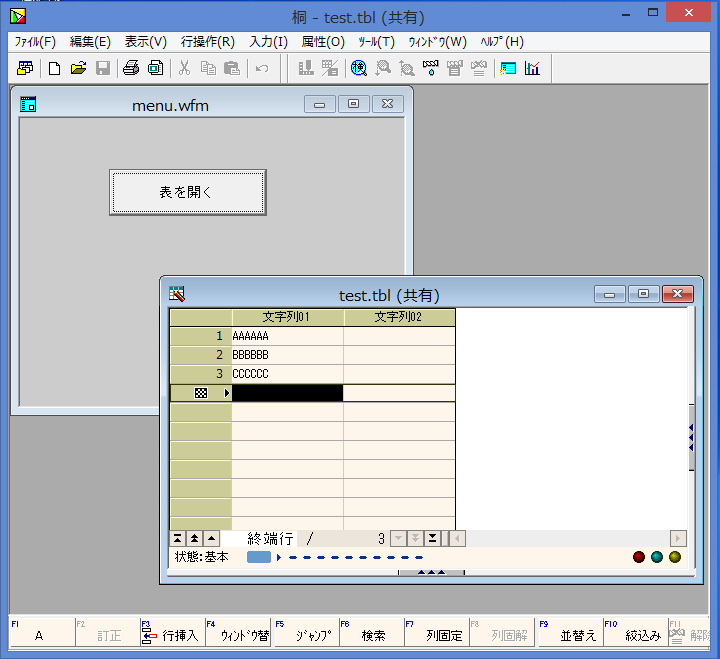Click the magnifier Search icon in toolbar
This screenshot has height=659, width=720.
point(358,68)
